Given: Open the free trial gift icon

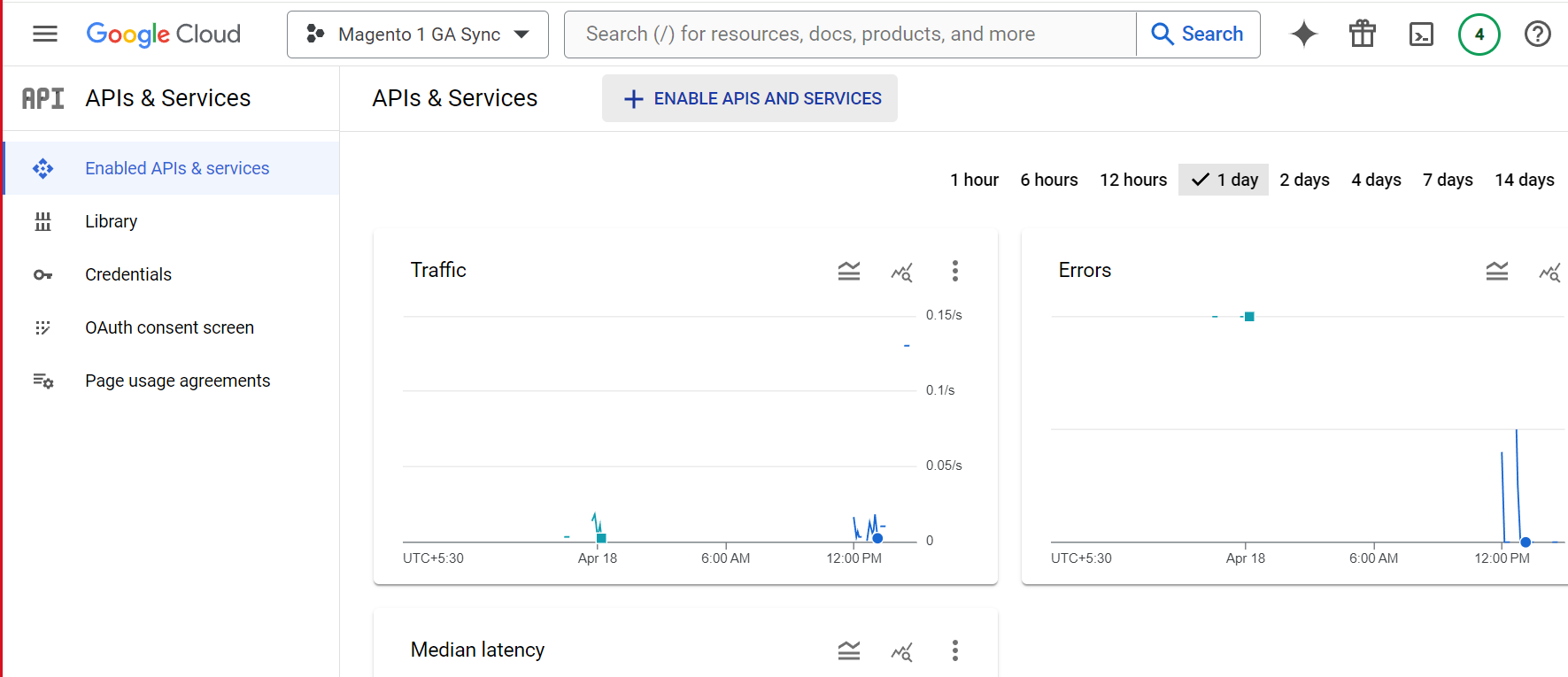Looking at the screenshot, I should pos(1362,35).
